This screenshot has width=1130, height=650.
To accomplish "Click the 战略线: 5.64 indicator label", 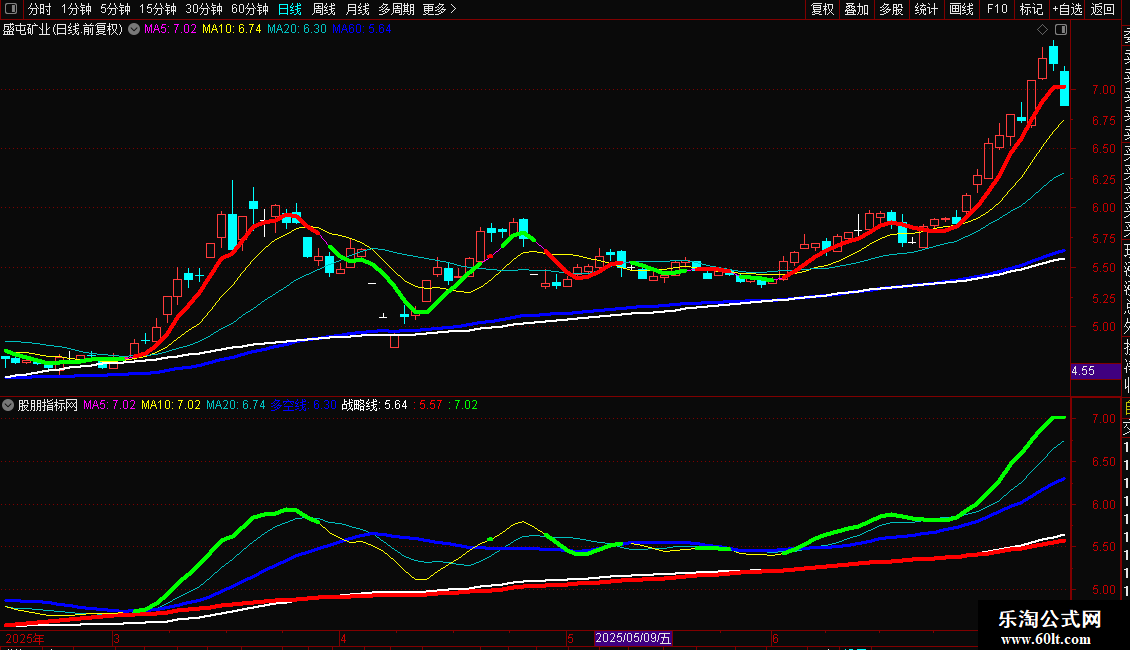I will click(374, 406).
